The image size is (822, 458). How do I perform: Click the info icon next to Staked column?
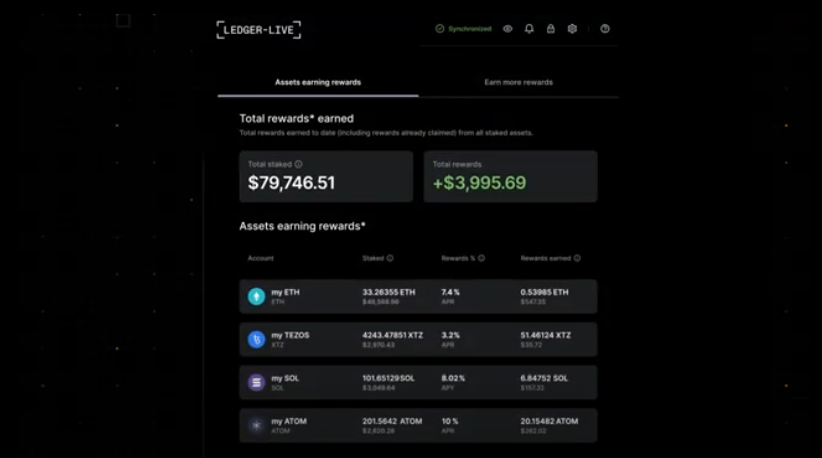point(390,258)
